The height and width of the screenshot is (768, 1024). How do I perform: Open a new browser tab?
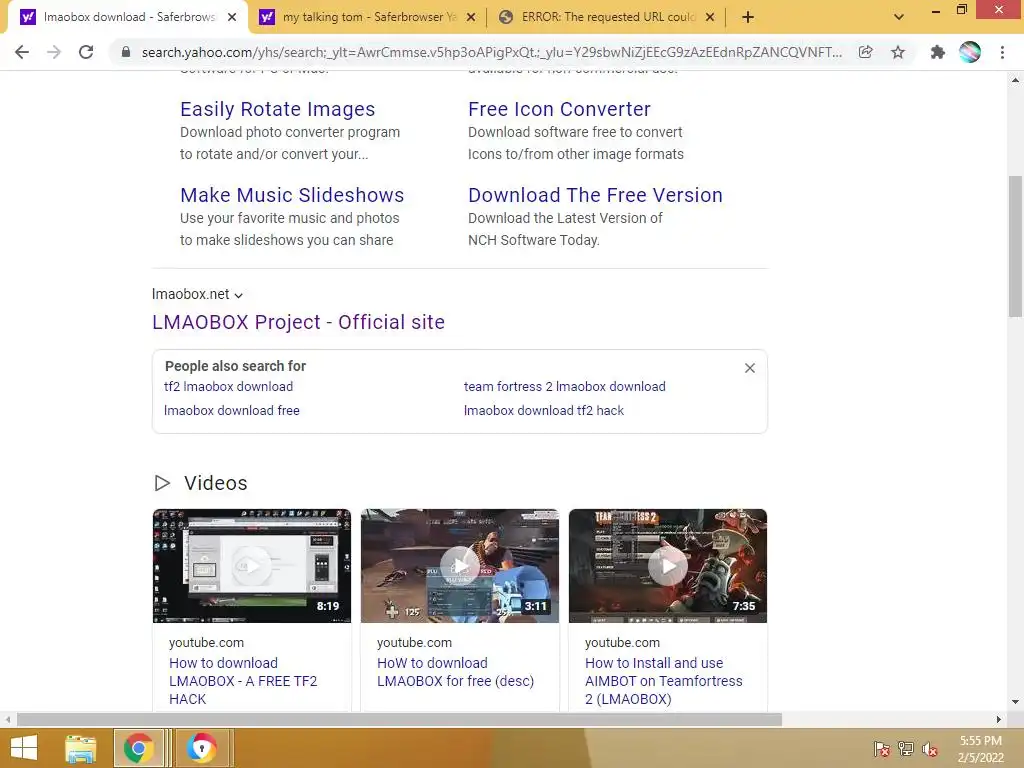pyautogui.click(x=748, y=17)
